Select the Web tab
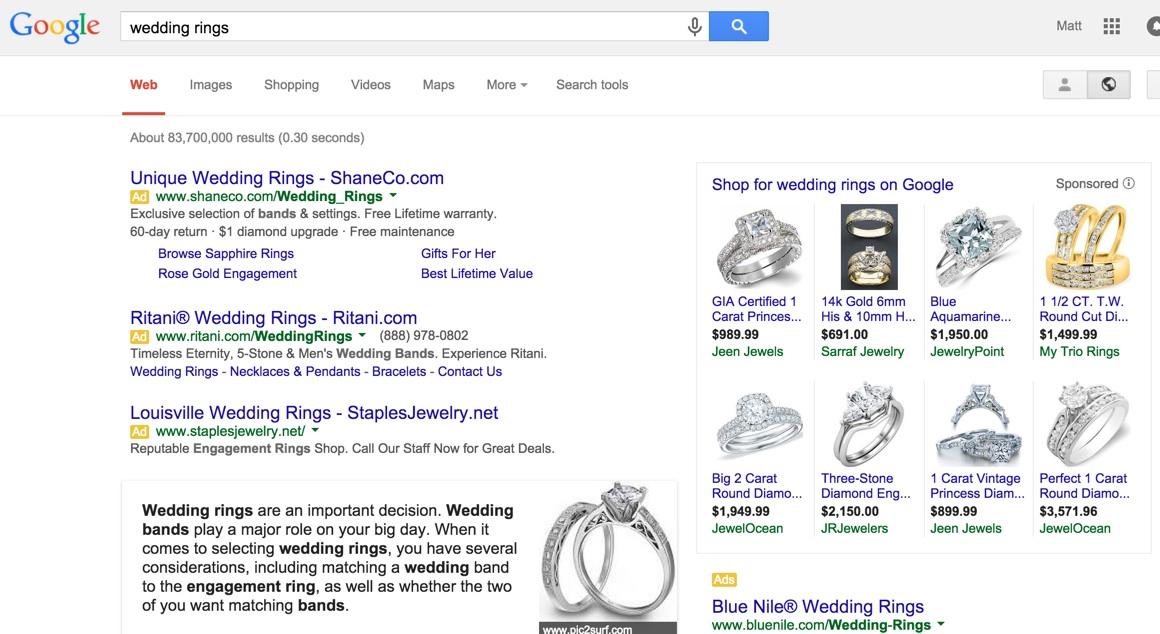1160x634 pixels. (x=144, y=84)
